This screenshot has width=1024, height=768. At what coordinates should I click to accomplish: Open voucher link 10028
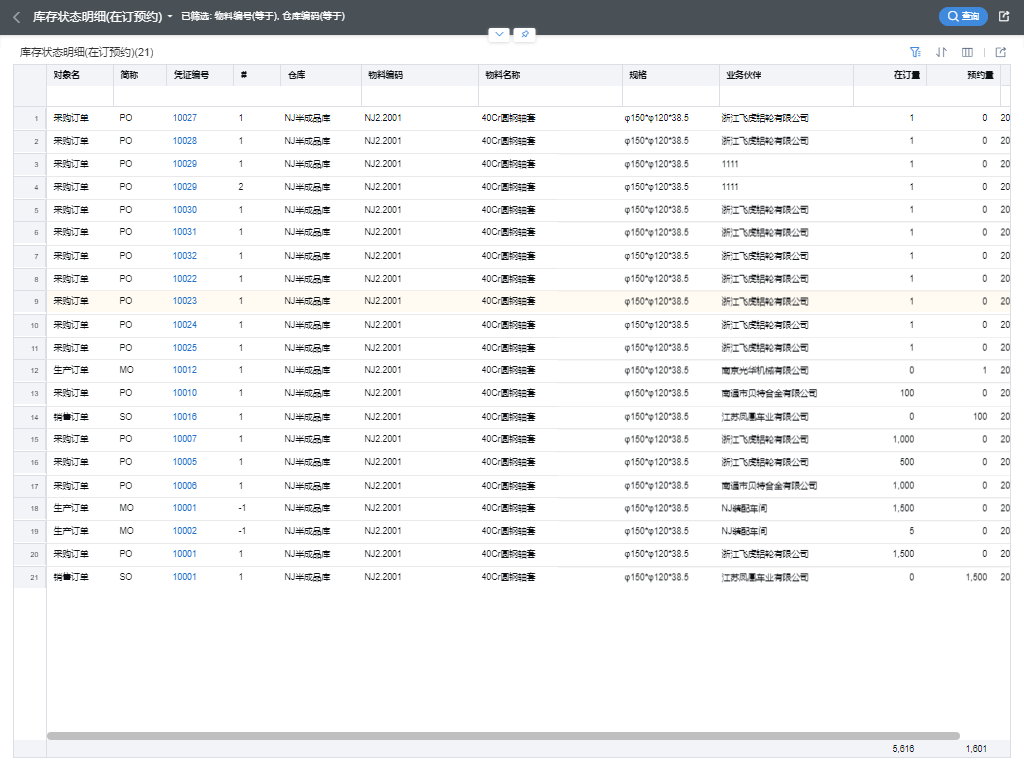click(185, 141)
